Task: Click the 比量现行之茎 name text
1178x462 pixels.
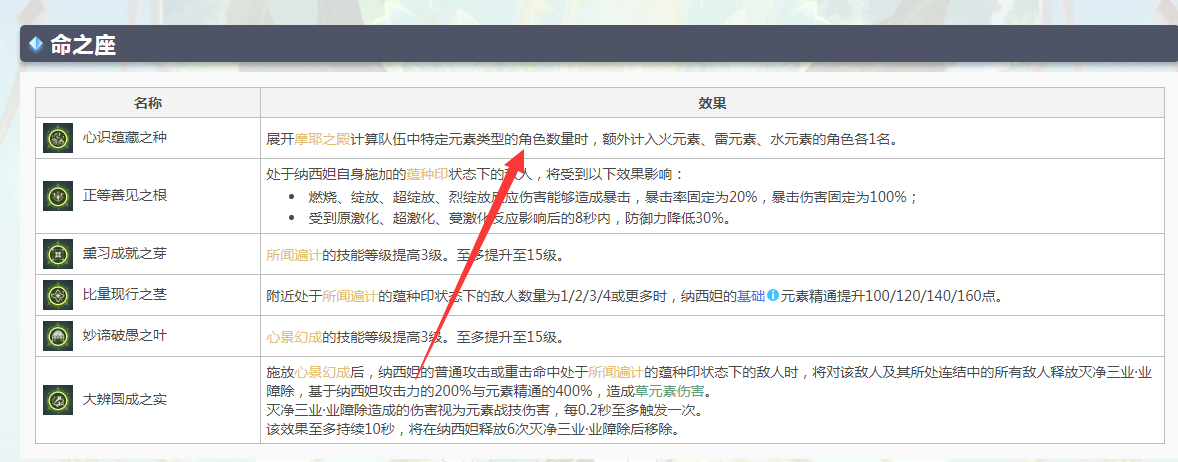Action: tap(125, 296)
